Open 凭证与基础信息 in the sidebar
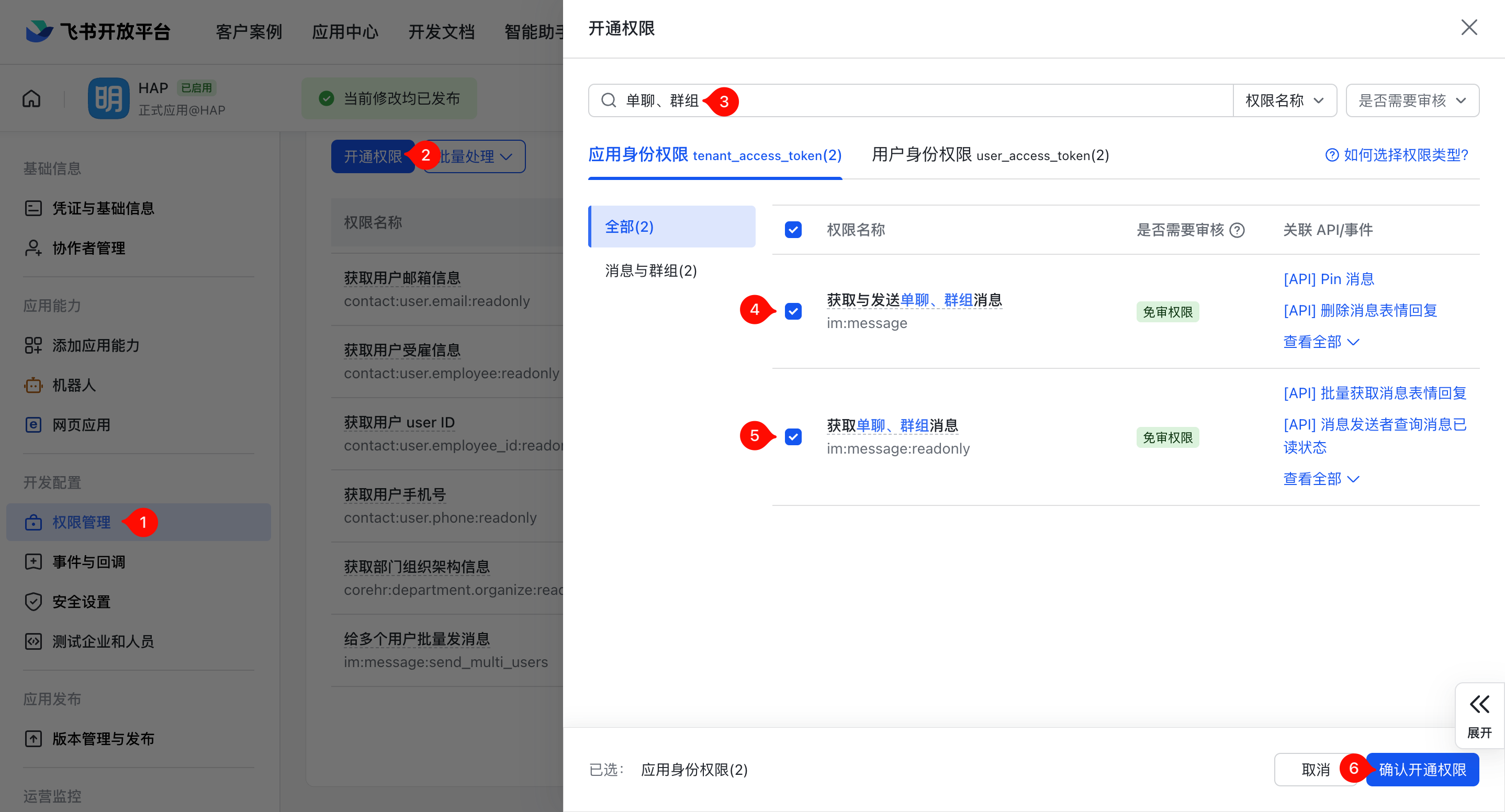Image resolution: width=1505 pixels, height=812 pixels. point(104,209)
